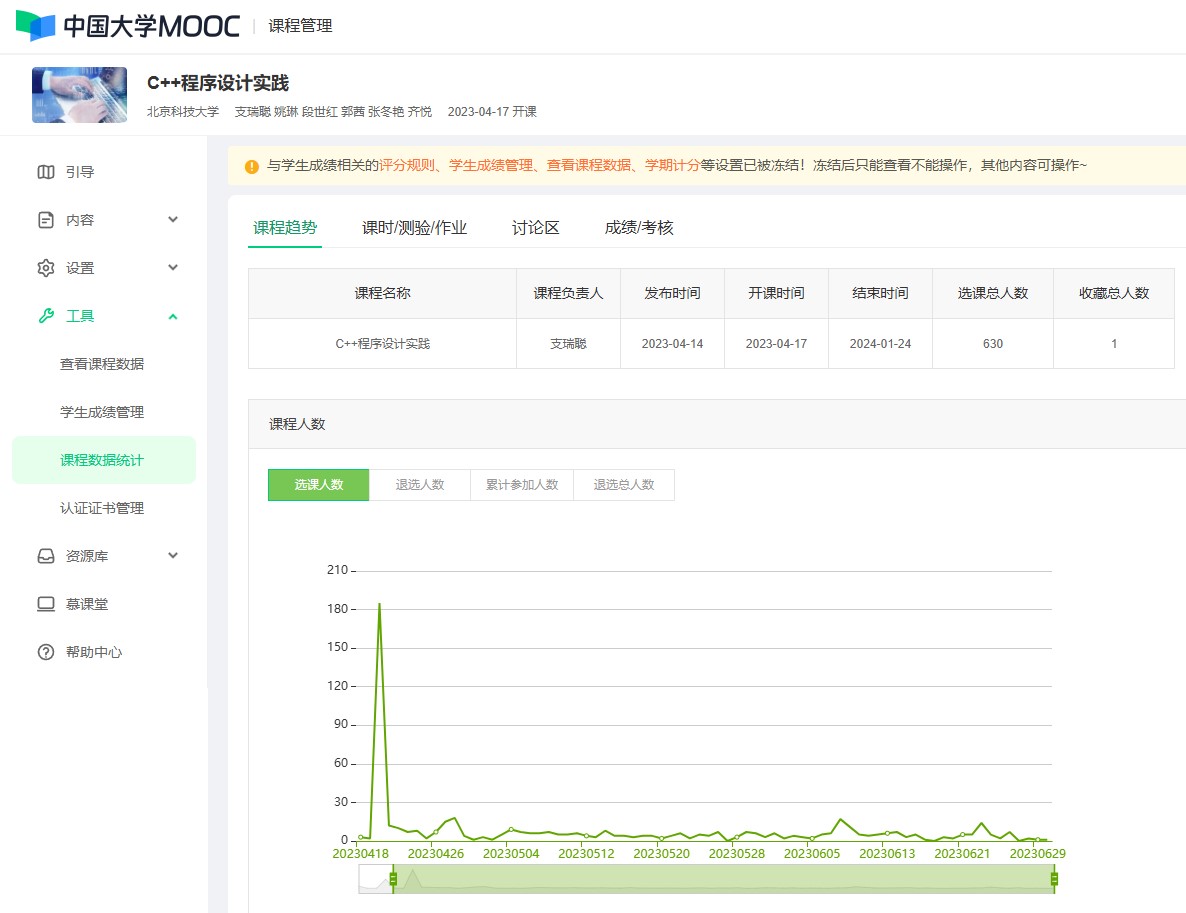The width and height of the screenshot is (1186, 913).
Task: Expand the 设置 menu chevron
Action: click(173, 268)
